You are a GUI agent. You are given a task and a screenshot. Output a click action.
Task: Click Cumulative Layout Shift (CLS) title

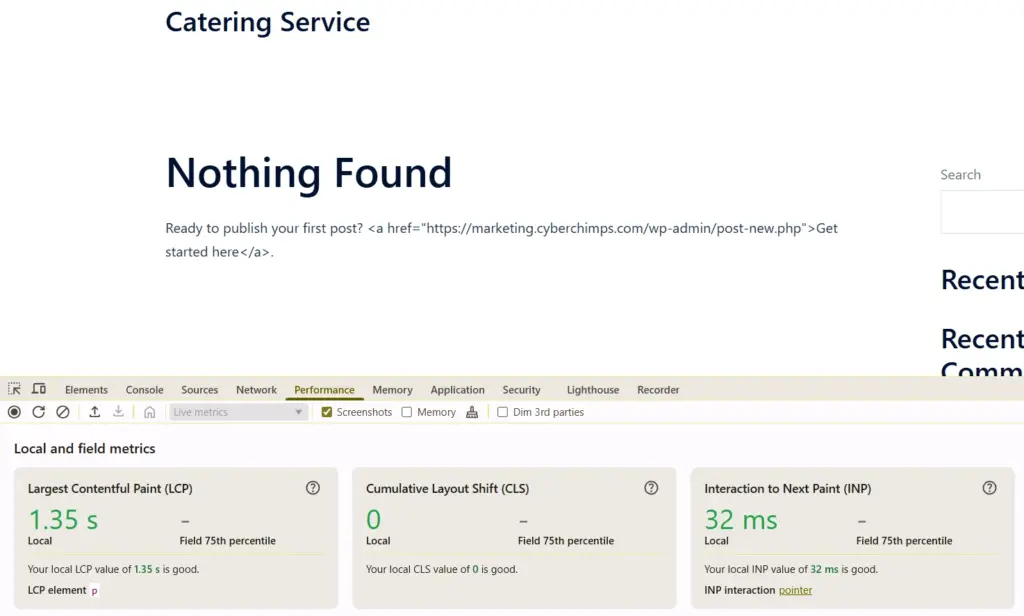pos(447,489)
